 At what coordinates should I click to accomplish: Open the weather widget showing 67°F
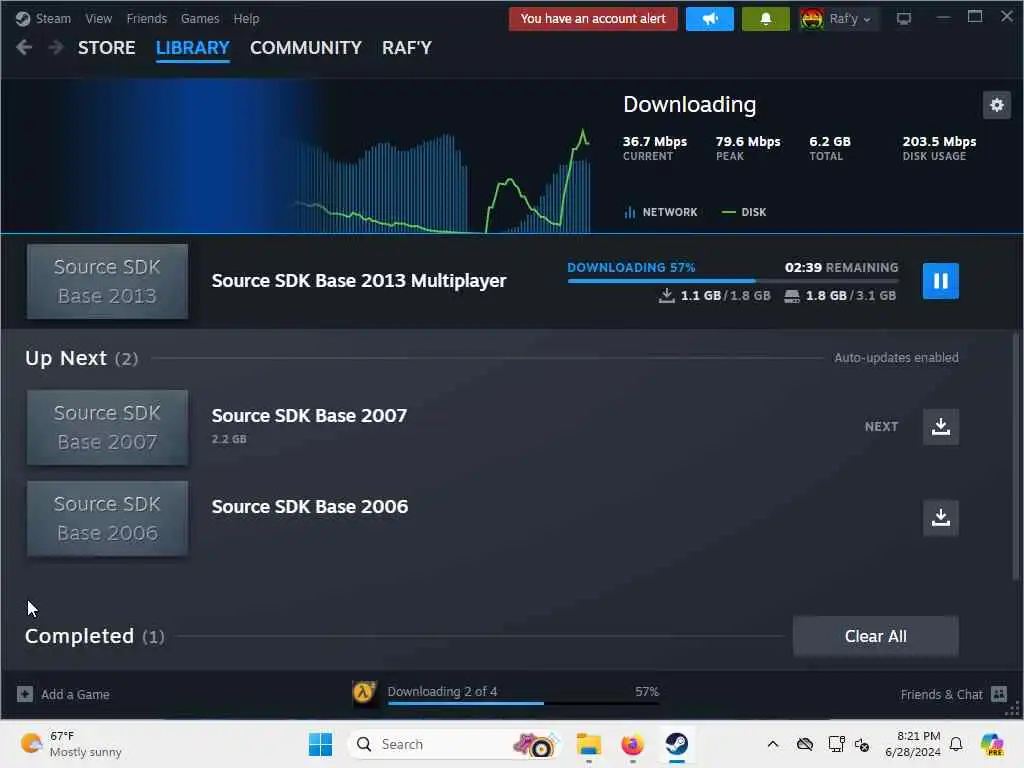(71, 744)
